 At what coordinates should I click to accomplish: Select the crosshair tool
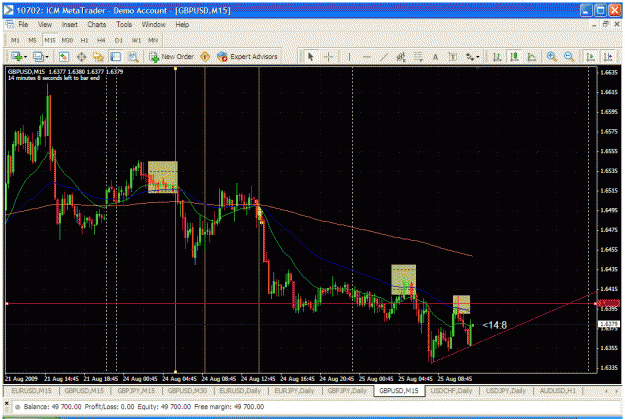(x=328, y=57)
